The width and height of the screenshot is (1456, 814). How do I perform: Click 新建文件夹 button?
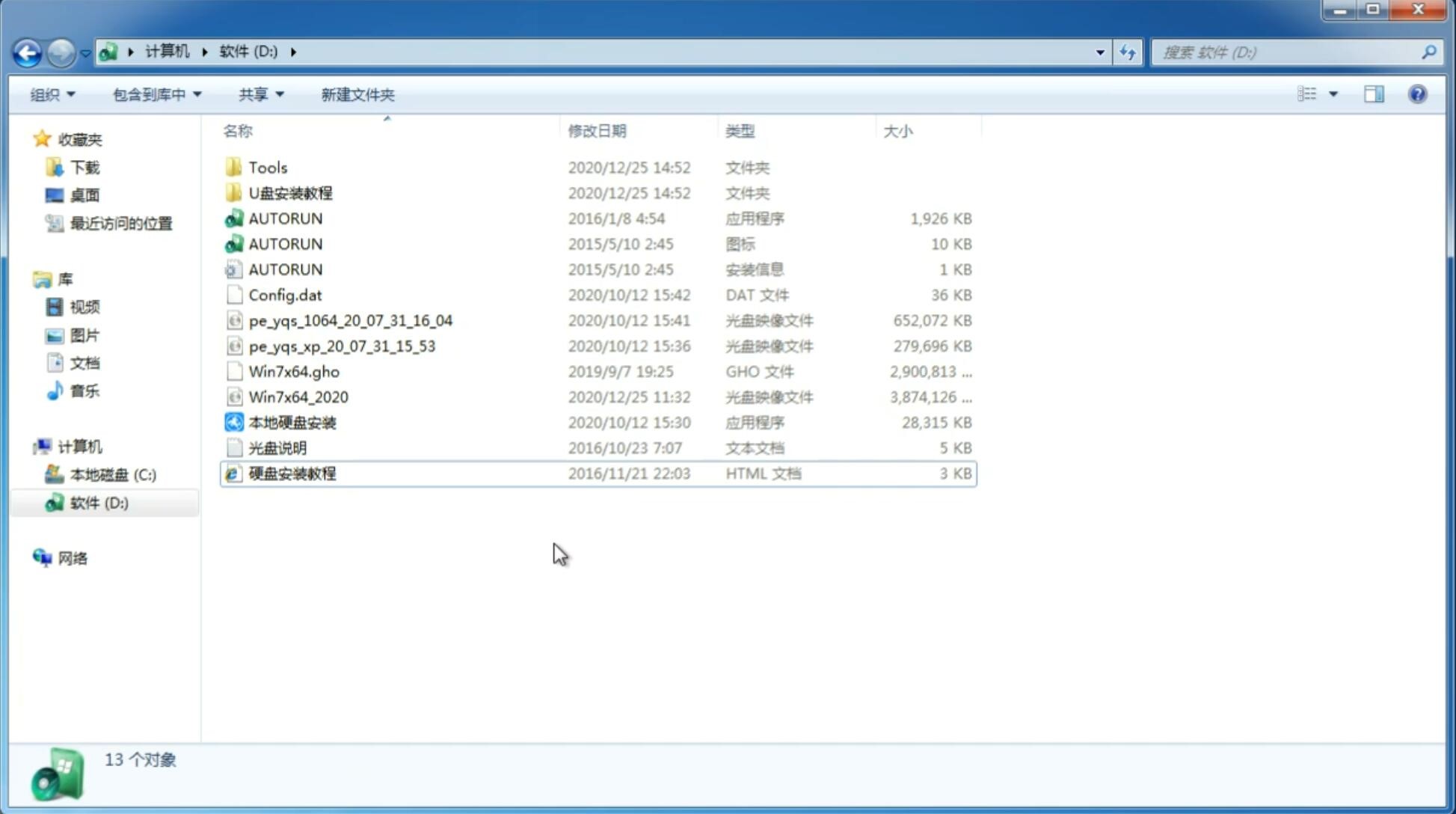(x=357, y=94)
